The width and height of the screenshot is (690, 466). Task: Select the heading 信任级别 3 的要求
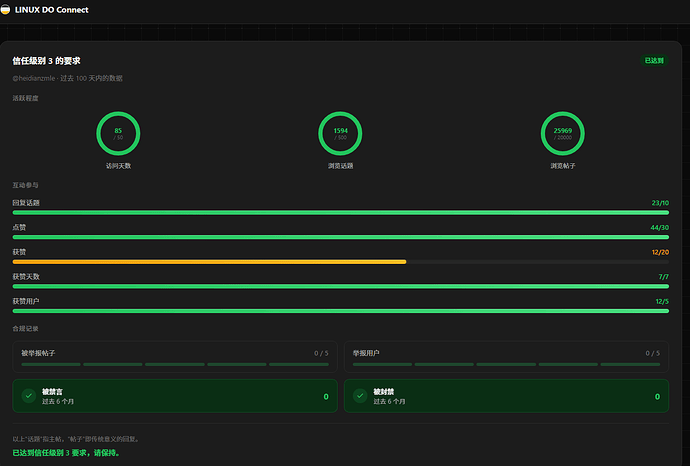pos(46,61)
